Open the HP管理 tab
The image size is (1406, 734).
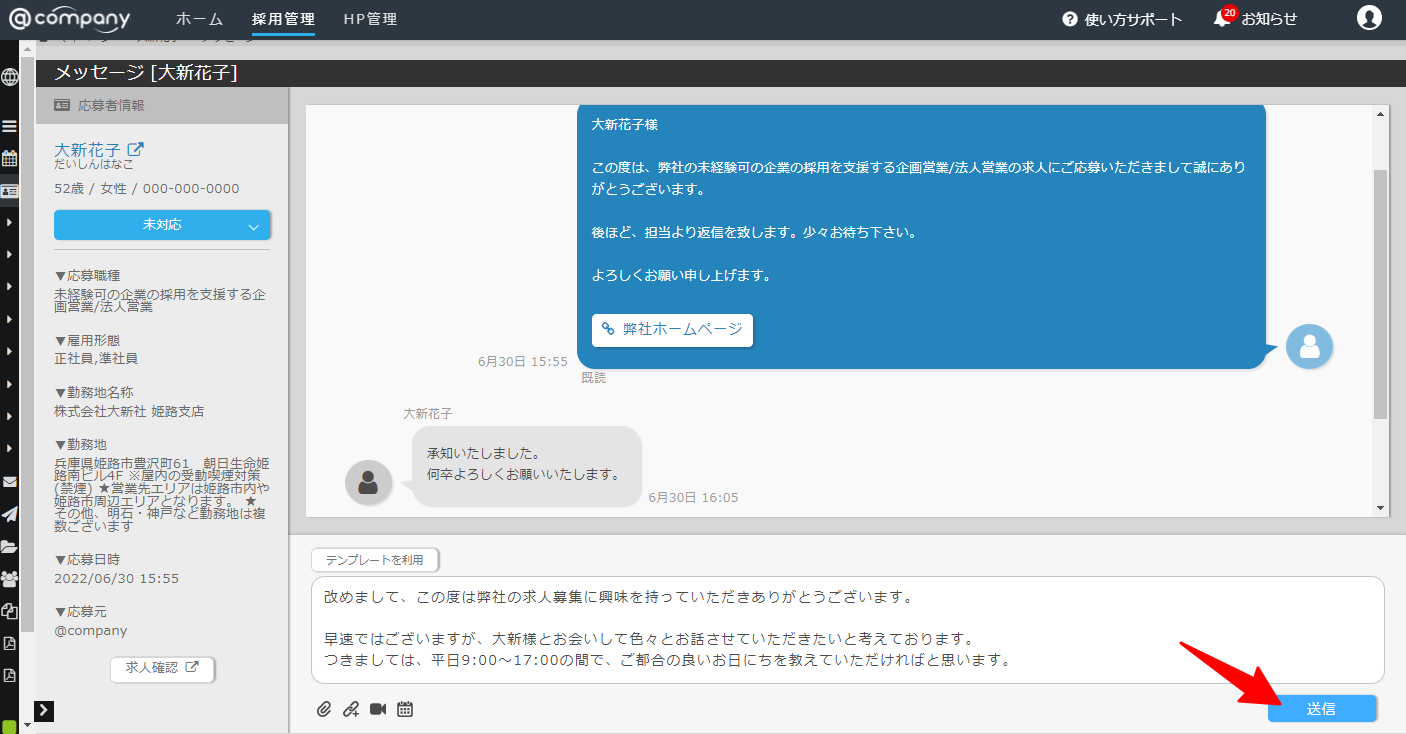pos(370,19)
